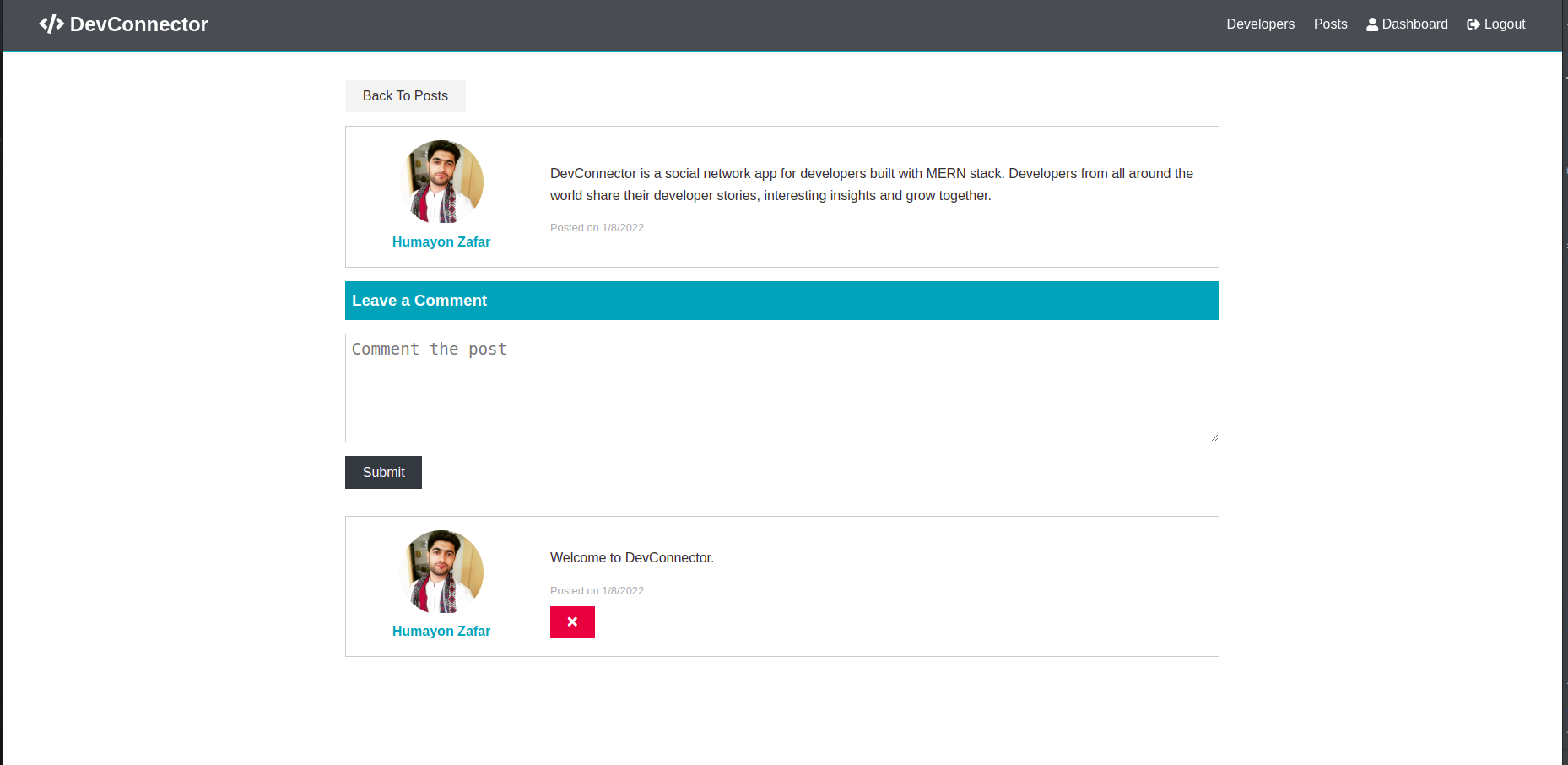Click the Posted on 1/8/2022 date on the post
The height and width of the screenshot is (765, 1568).
[597, 227]
